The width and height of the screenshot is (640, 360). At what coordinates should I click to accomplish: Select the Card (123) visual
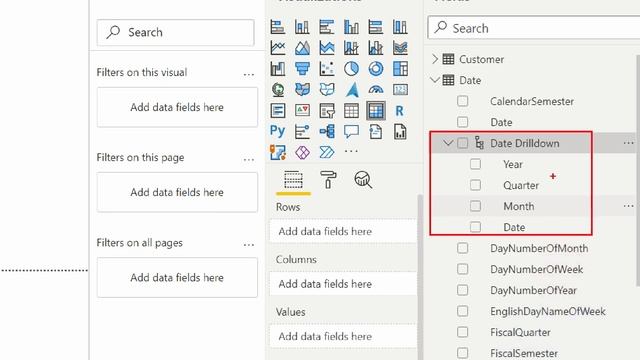click(x=400, y=89)
